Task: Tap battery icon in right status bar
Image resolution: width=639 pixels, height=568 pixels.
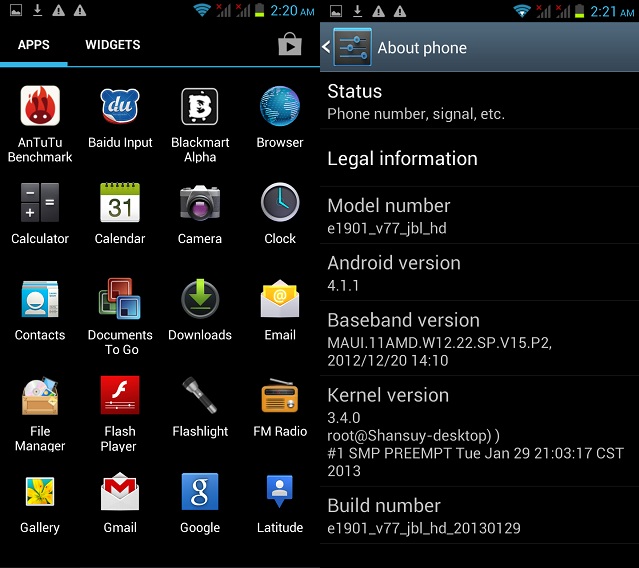Action: click(x=579, y=11)
